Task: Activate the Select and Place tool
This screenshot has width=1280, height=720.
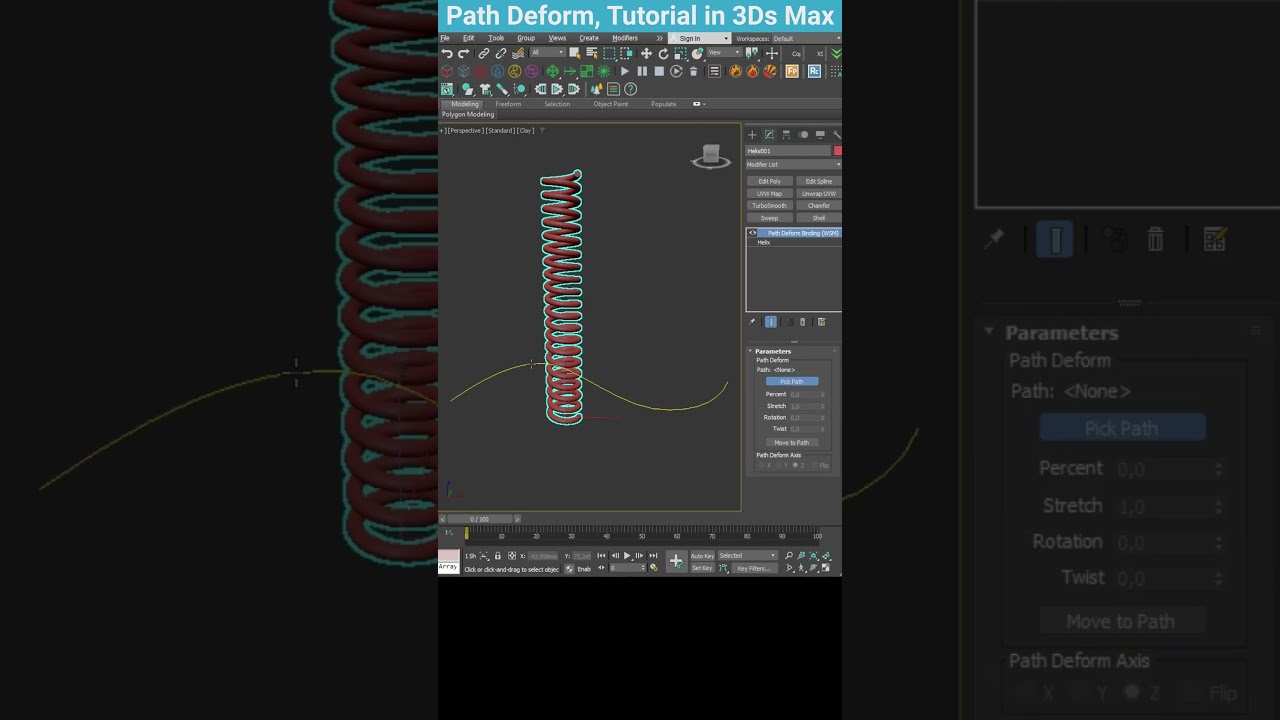Action: 697,53
